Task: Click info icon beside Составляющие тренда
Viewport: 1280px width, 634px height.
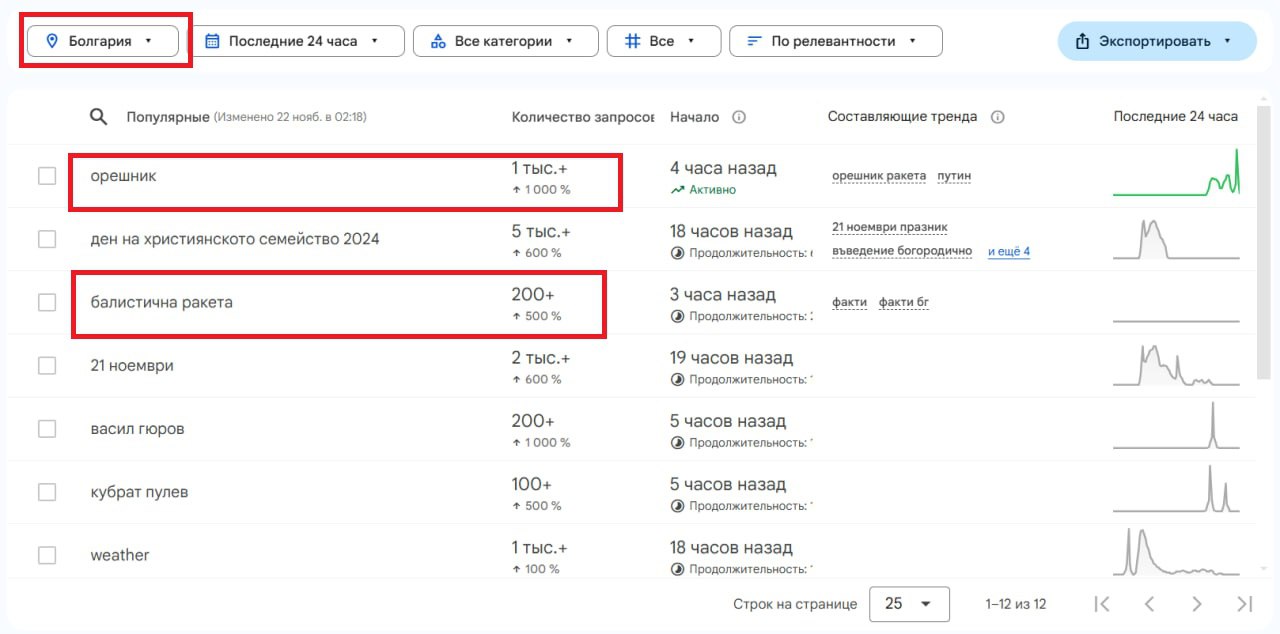Action: (x=997, y=117)
